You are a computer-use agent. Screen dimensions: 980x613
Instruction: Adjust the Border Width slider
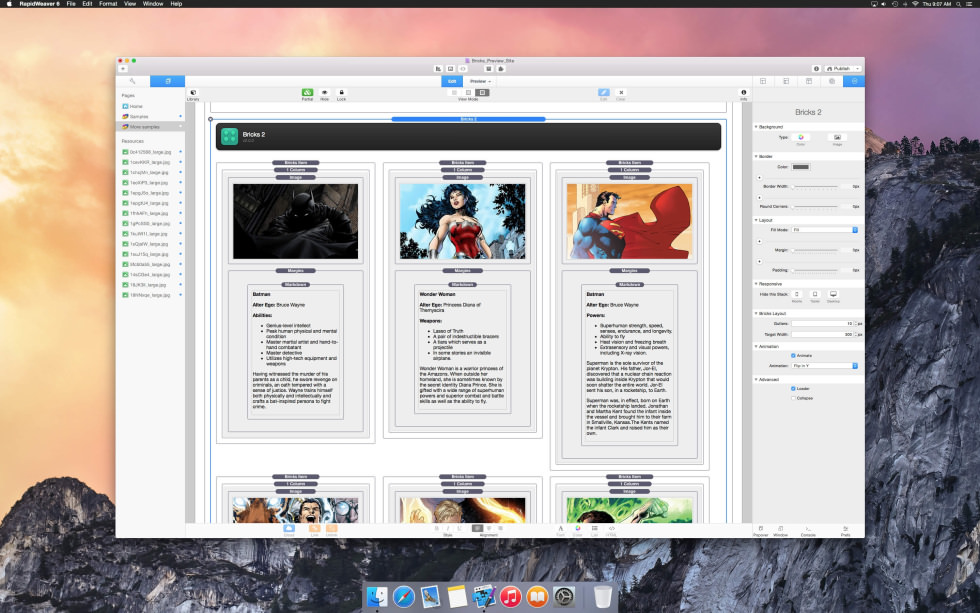pos(815,186)
